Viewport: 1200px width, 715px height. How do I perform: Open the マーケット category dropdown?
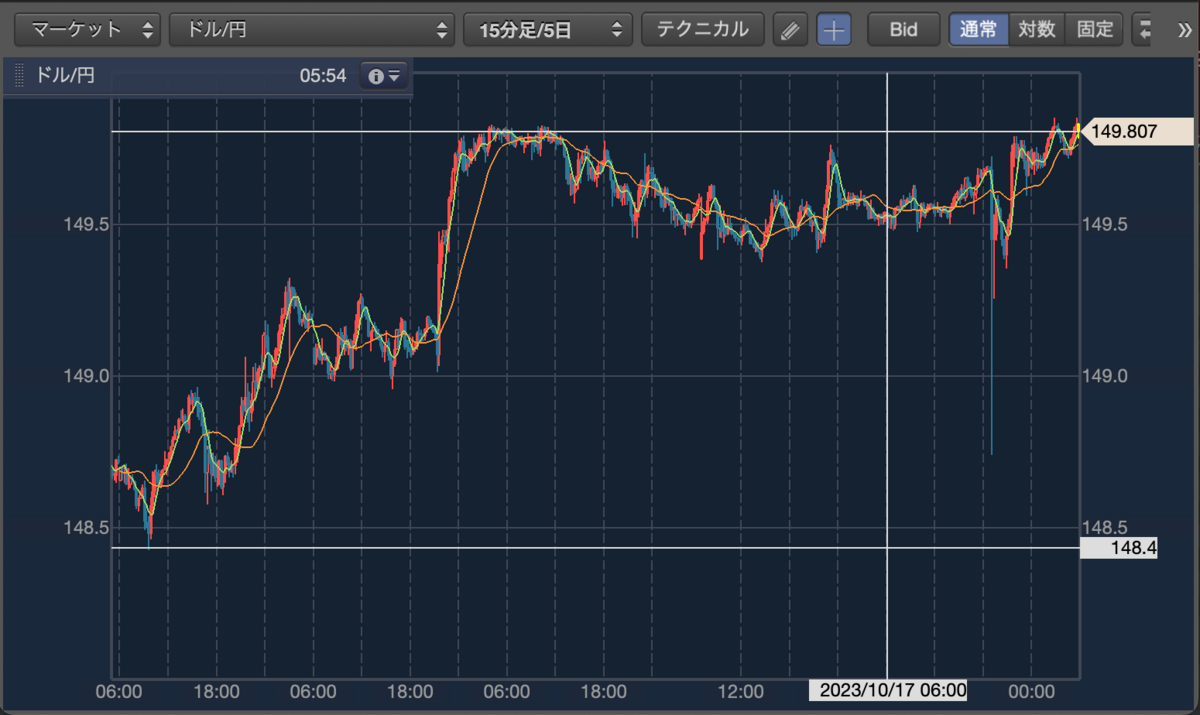tap(88, 29)
